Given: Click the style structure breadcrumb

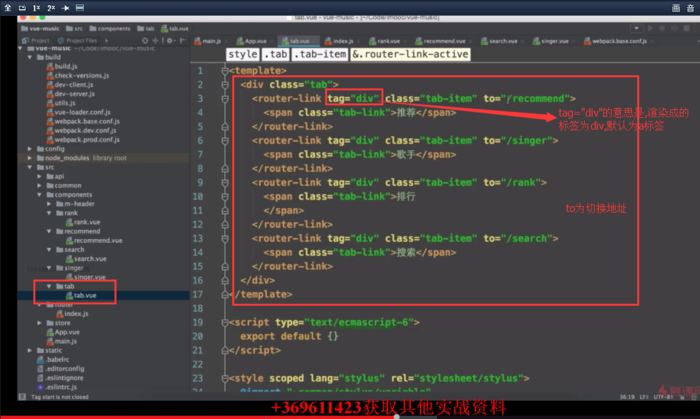Looking at the screenshot, I should coord(242,54).
